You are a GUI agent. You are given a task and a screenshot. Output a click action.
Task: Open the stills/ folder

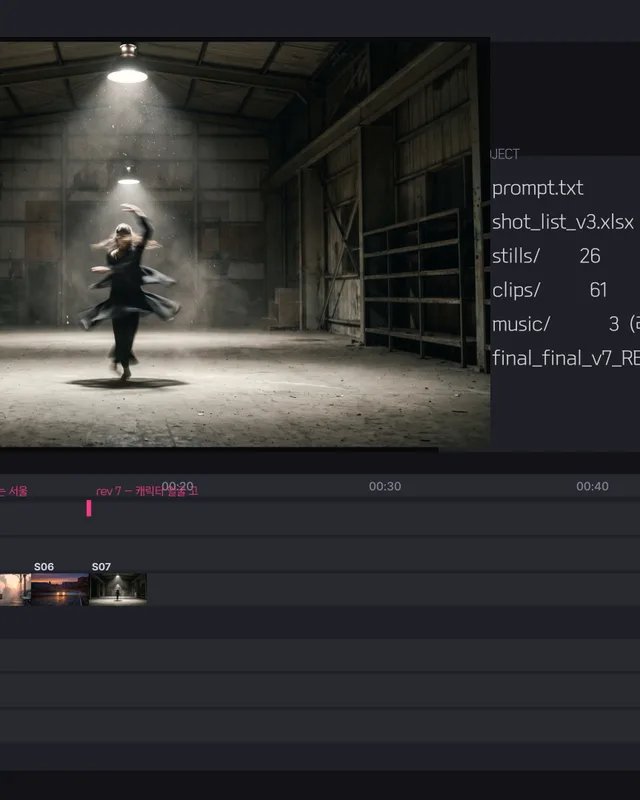click(x=515, y=256)
